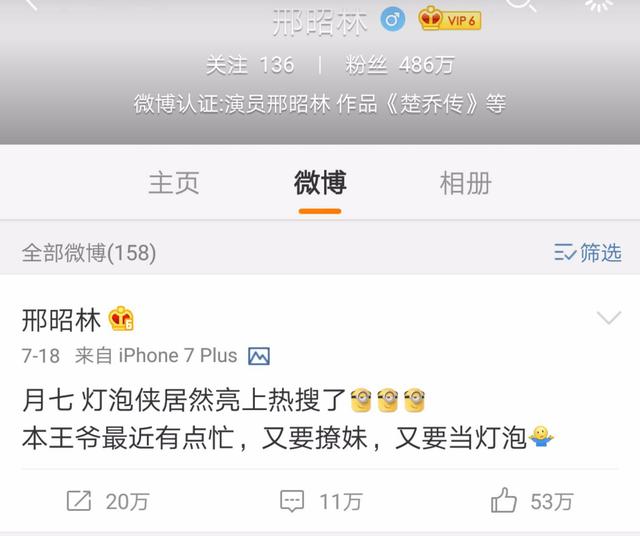This screenshot has height=536, width=640.
Task: Open the more options icon at top right
Action: (599, 4)
